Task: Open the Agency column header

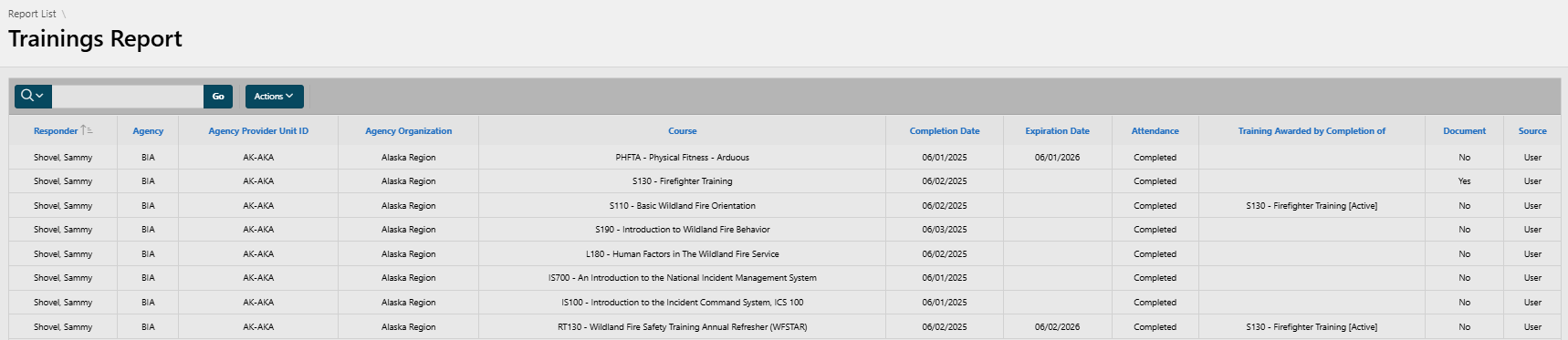Action: click(x=148, y=131)
